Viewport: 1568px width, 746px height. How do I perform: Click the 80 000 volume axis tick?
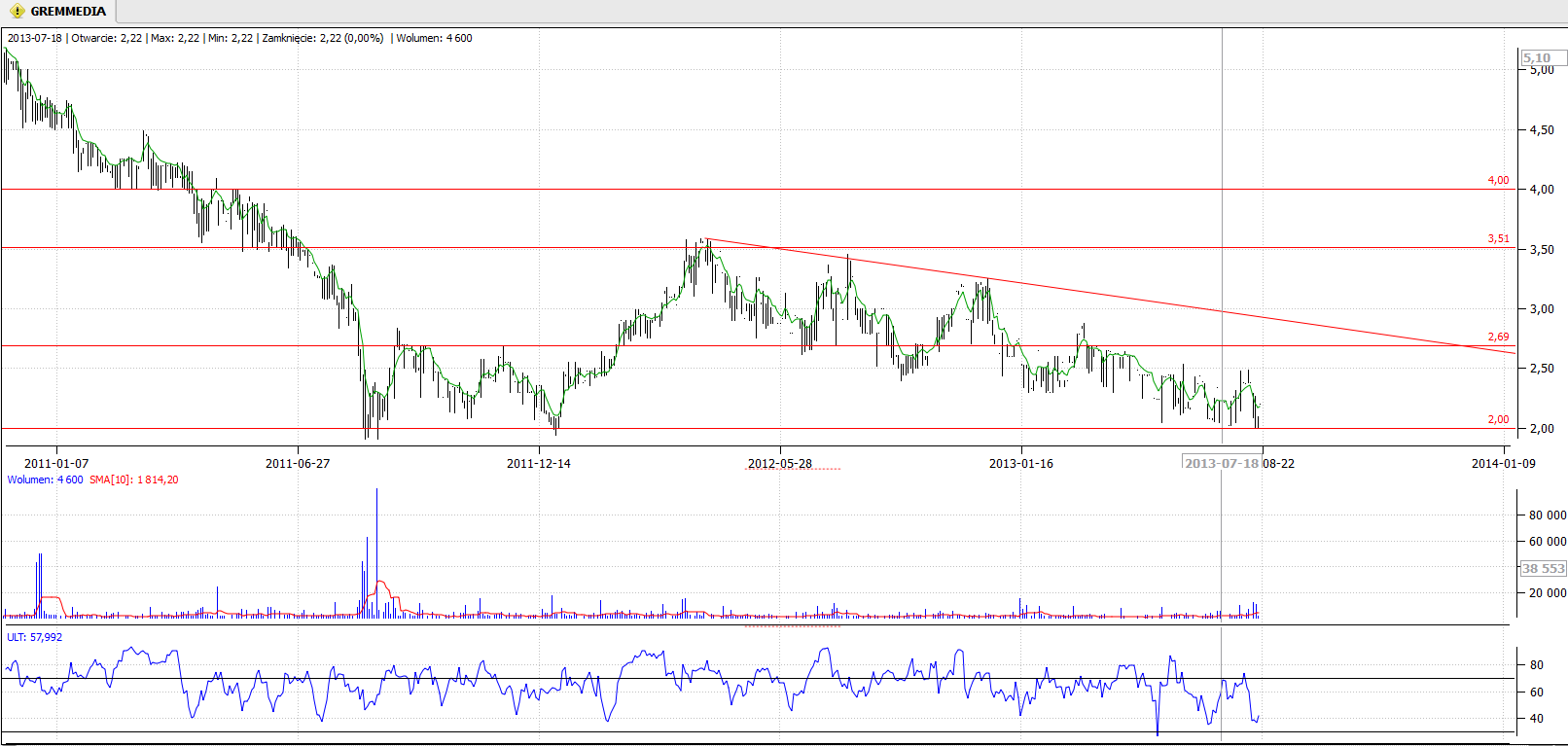click(x=1548, y=515)
